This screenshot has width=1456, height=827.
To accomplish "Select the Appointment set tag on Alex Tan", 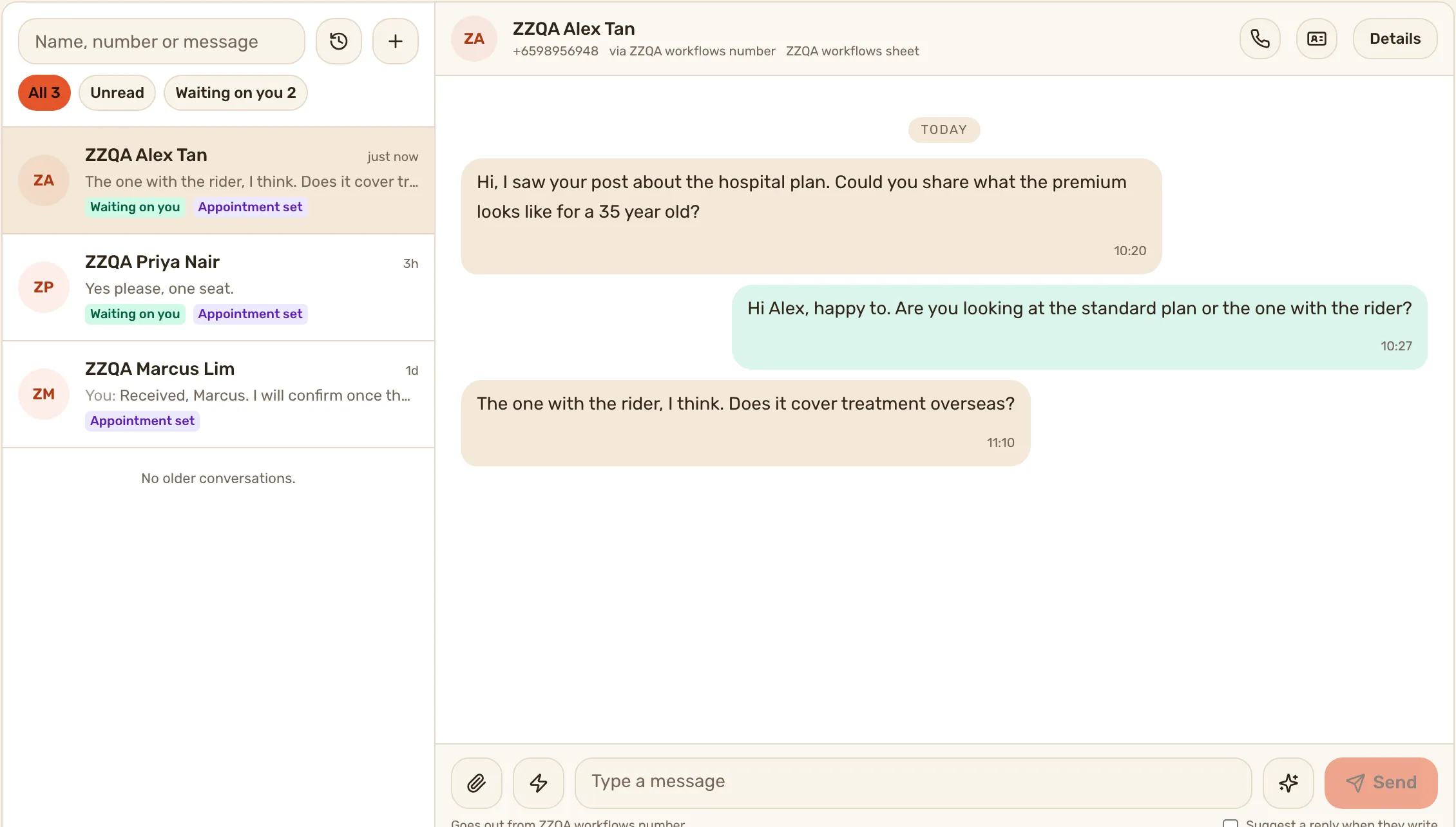I will click(x=250, y=207).
